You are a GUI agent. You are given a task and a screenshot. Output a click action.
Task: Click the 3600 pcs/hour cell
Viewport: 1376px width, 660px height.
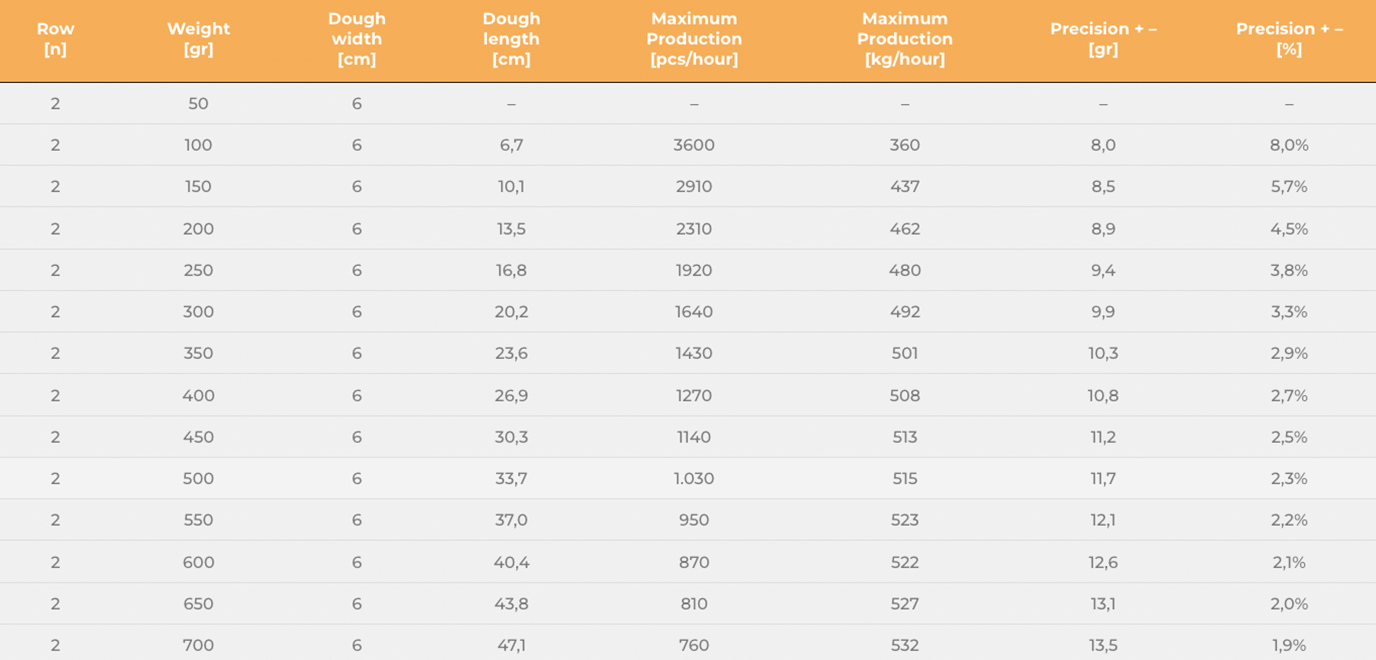click(x=694, y=145)
